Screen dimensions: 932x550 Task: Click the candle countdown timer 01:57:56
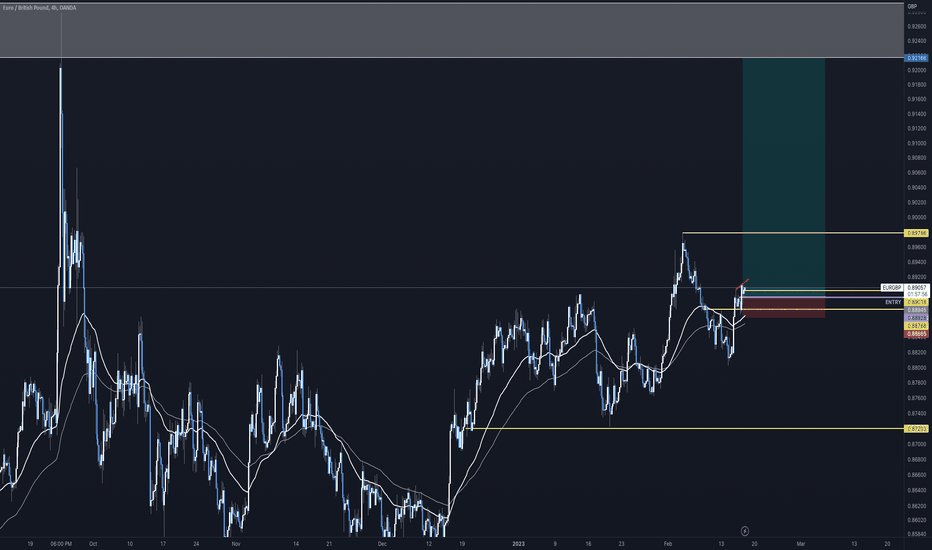coord(916,294)
